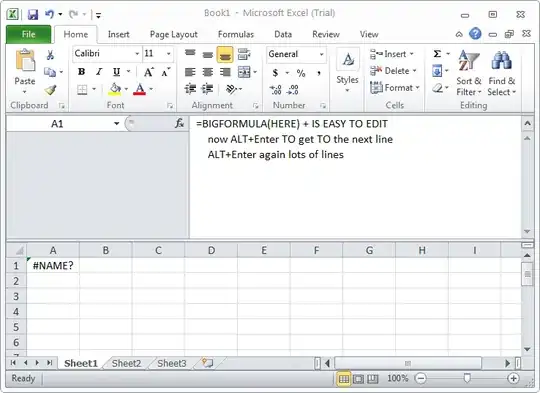Click the Top Align icon

click(x=190, y=54)
